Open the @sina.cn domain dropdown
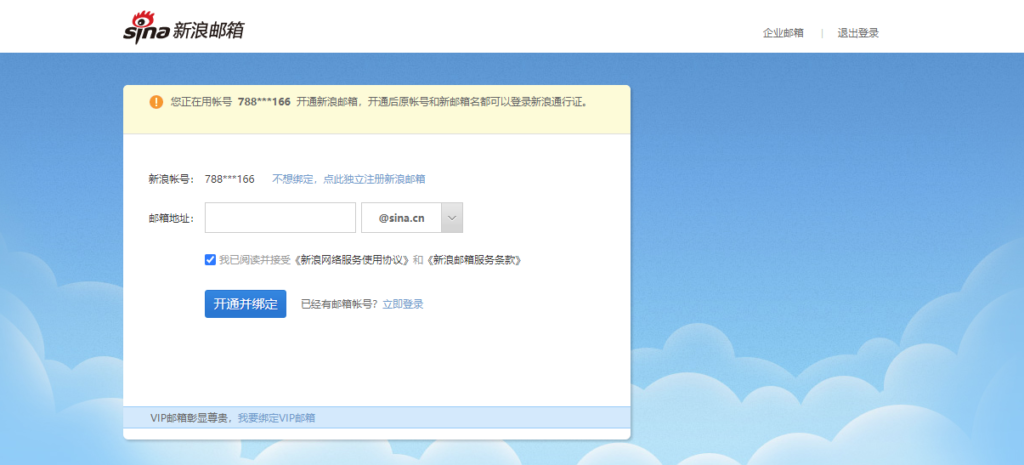This screenshot has width=1024, height=465. pyautogui.click(x=412, y=217)
